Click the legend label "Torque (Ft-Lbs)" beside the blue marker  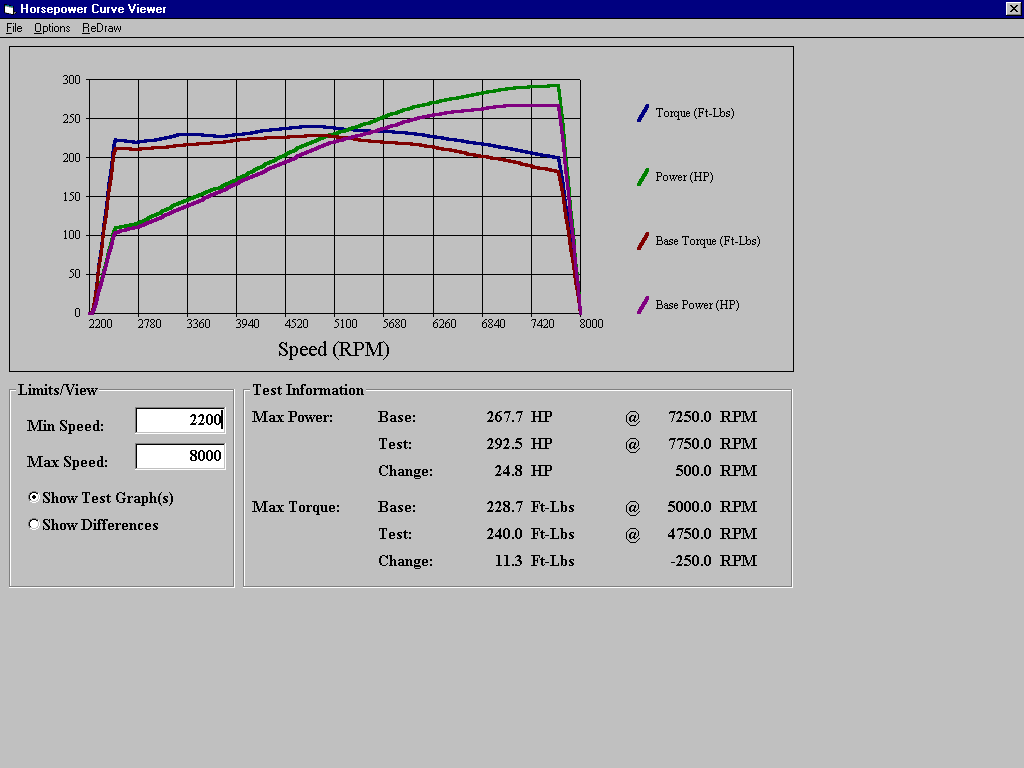(x=695, y=113)
